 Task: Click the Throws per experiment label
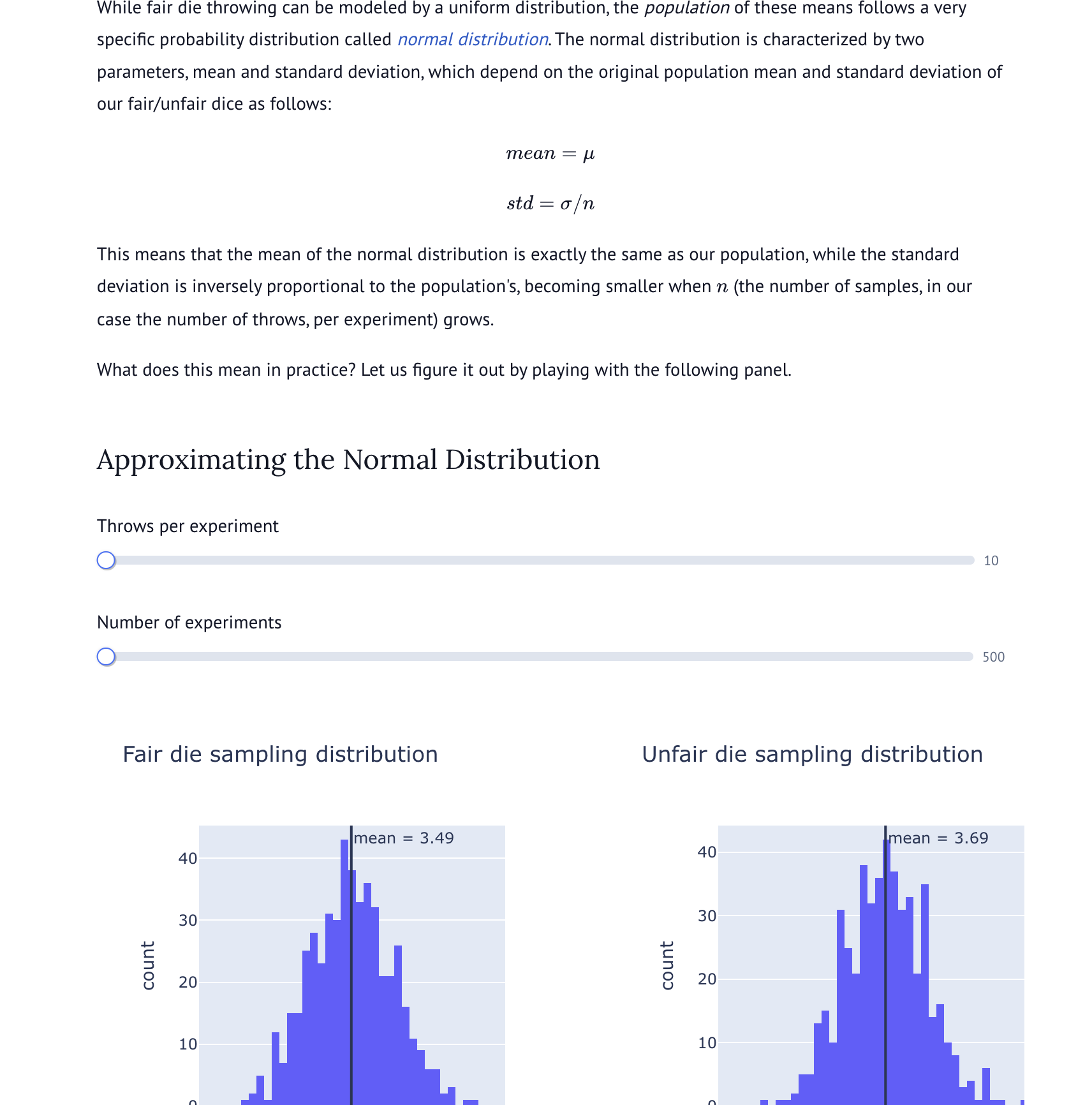tap(187, 526)
